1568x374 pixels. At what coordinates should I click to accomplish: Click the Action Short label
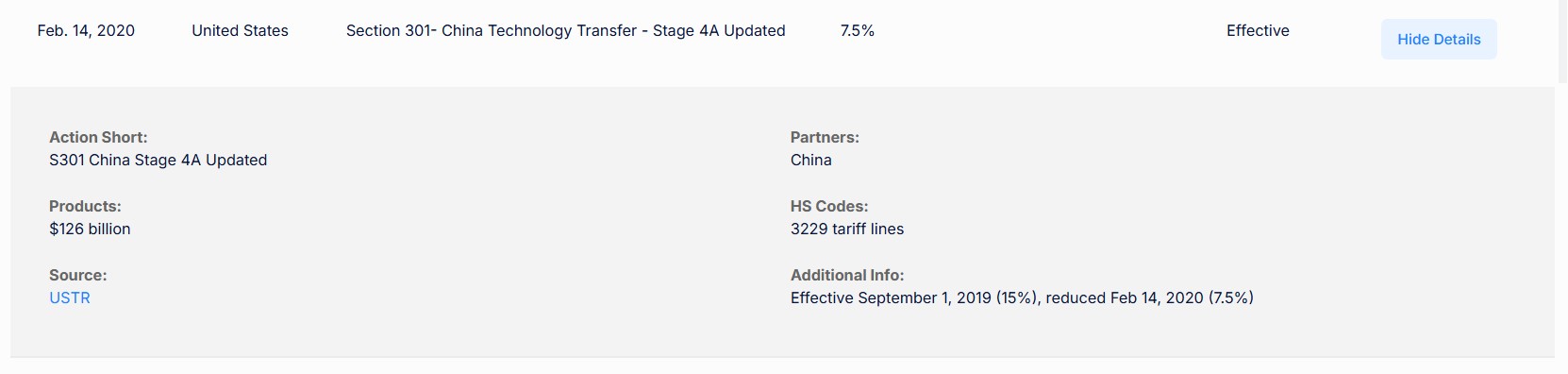pos(98,137)
